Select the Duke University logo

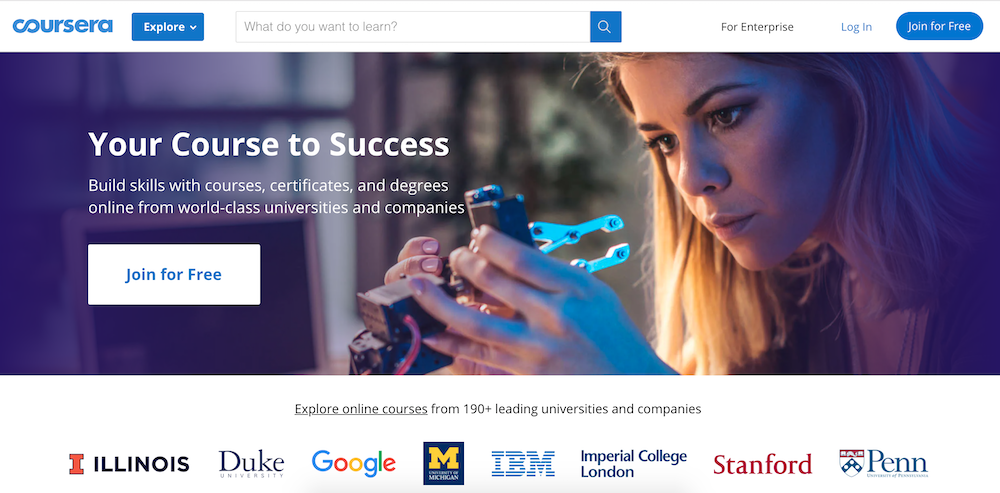[x=251, y=464]
